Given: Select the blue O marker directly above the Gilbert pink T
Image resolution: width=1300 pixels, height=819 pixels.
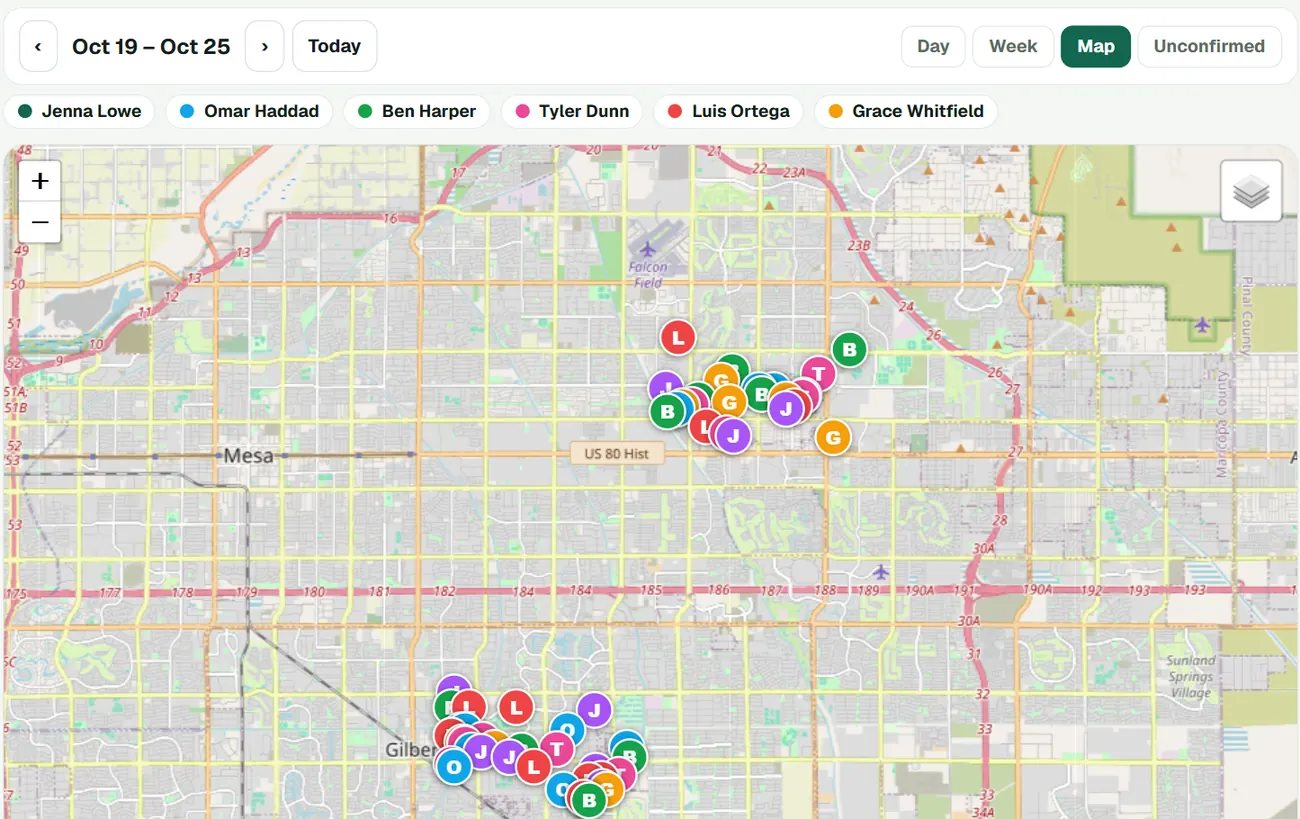Looking at the screenshot, I should [566, 730].
